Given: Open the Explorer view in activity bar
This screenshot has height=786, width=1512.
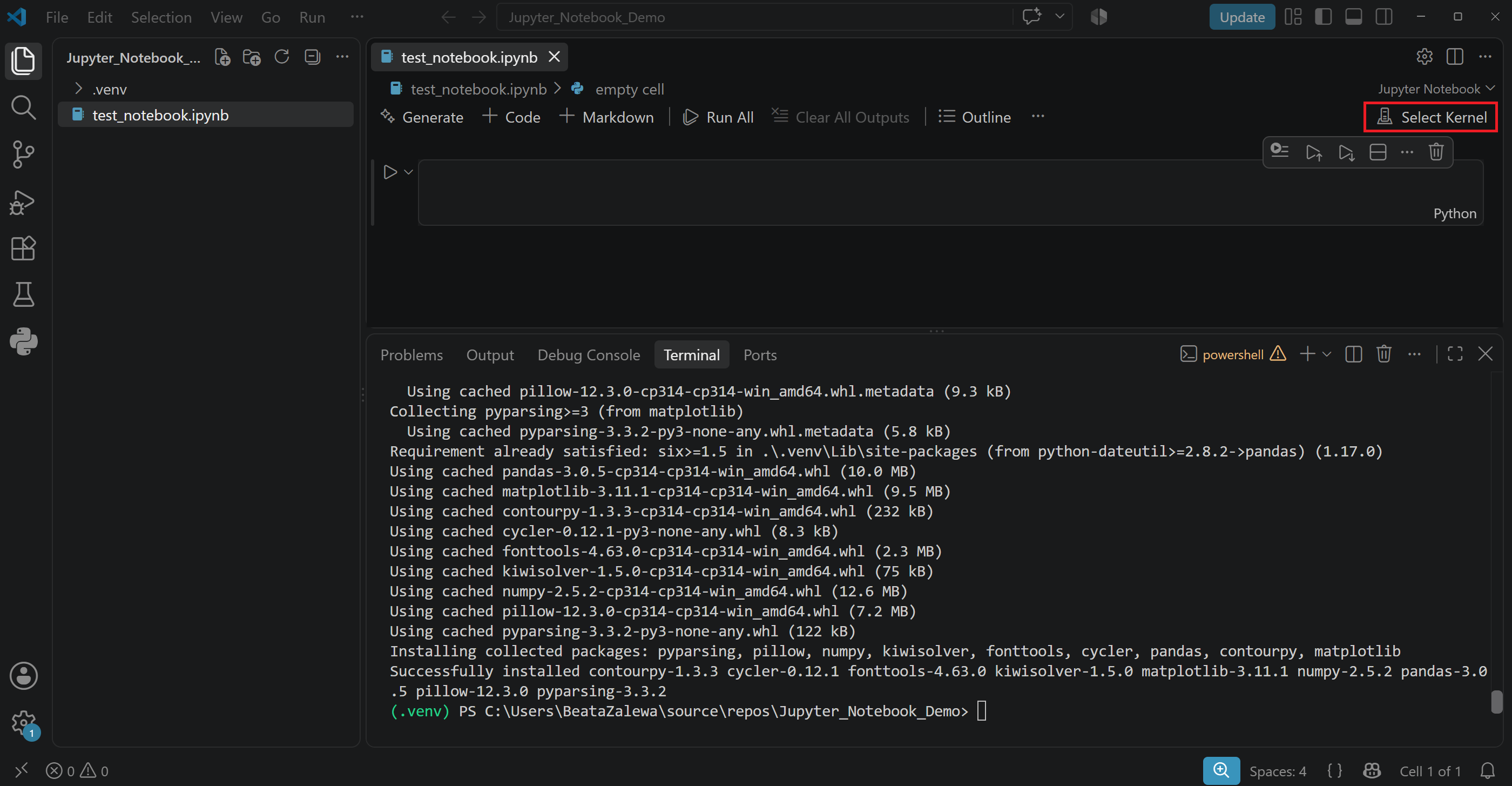Looking at the screenshot, I should pos(23,61).
